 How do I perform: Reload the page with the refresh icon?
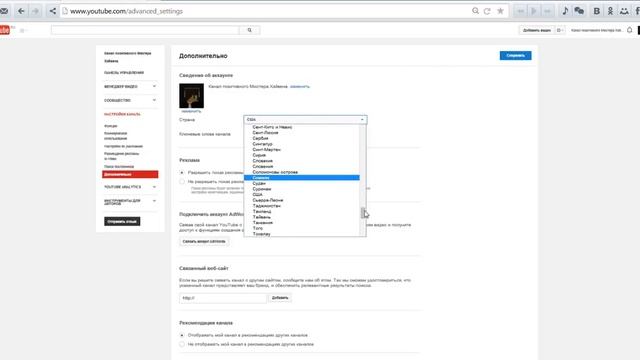487,11
